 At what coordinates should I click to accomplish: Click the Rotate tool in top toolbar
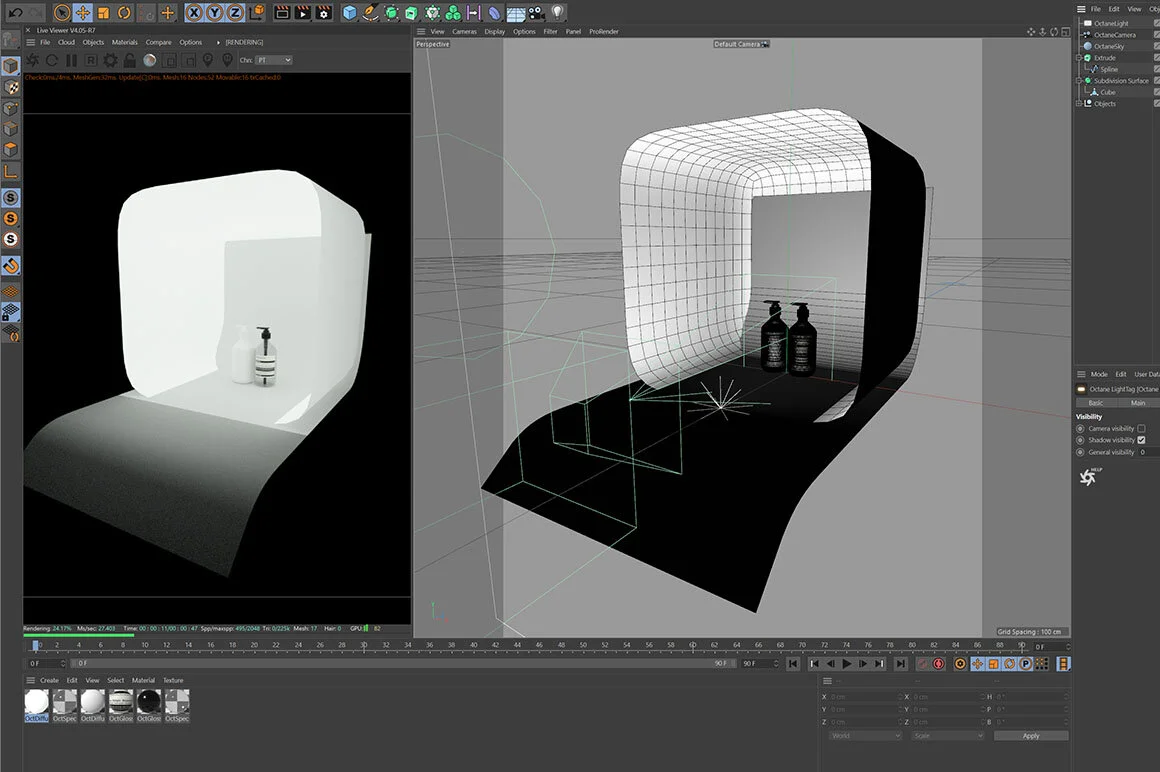tap(124, 13)
